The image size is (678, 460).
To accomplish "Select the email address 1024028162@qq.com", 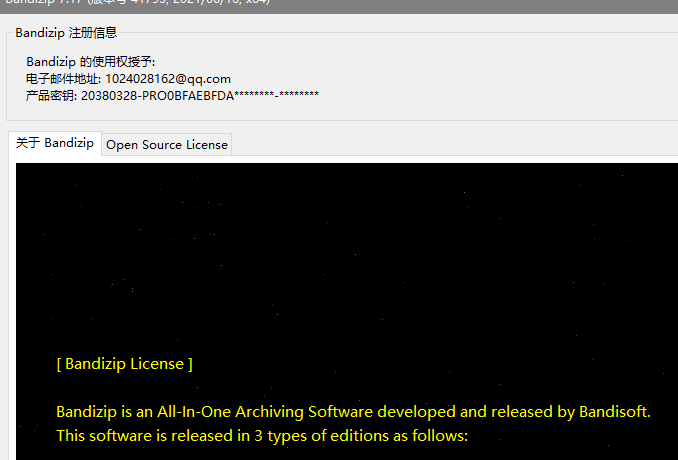I will point(168,79).
